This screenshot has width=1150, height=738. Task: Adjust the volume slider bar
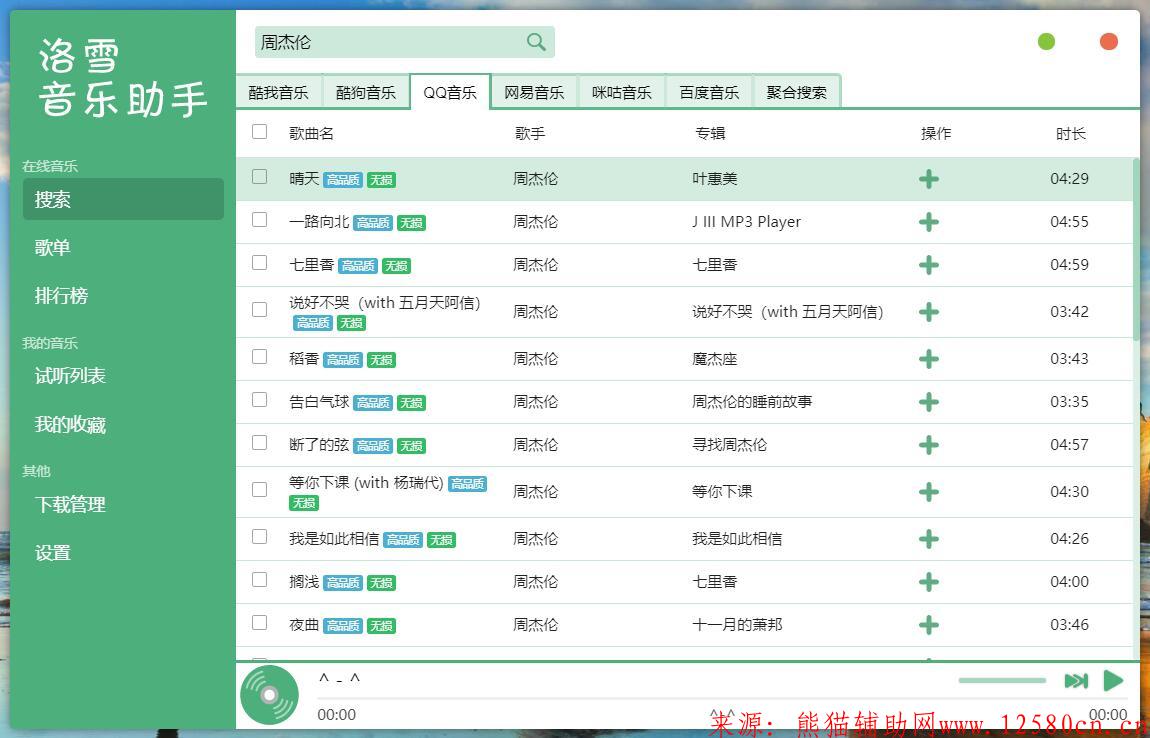(1002, 681)
